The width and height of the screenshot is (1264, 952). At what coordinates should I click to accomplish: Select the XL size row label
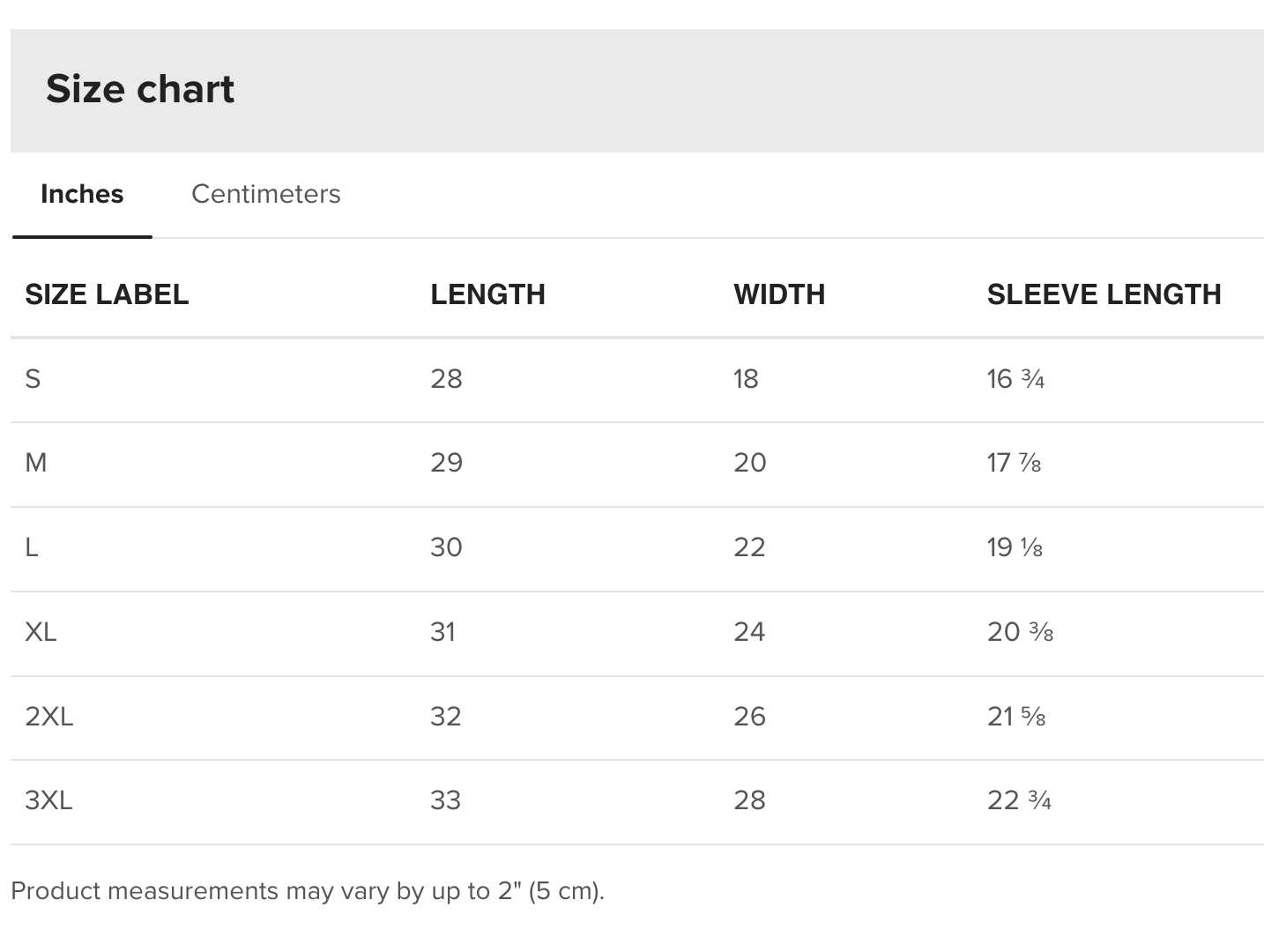coord(41,632)
